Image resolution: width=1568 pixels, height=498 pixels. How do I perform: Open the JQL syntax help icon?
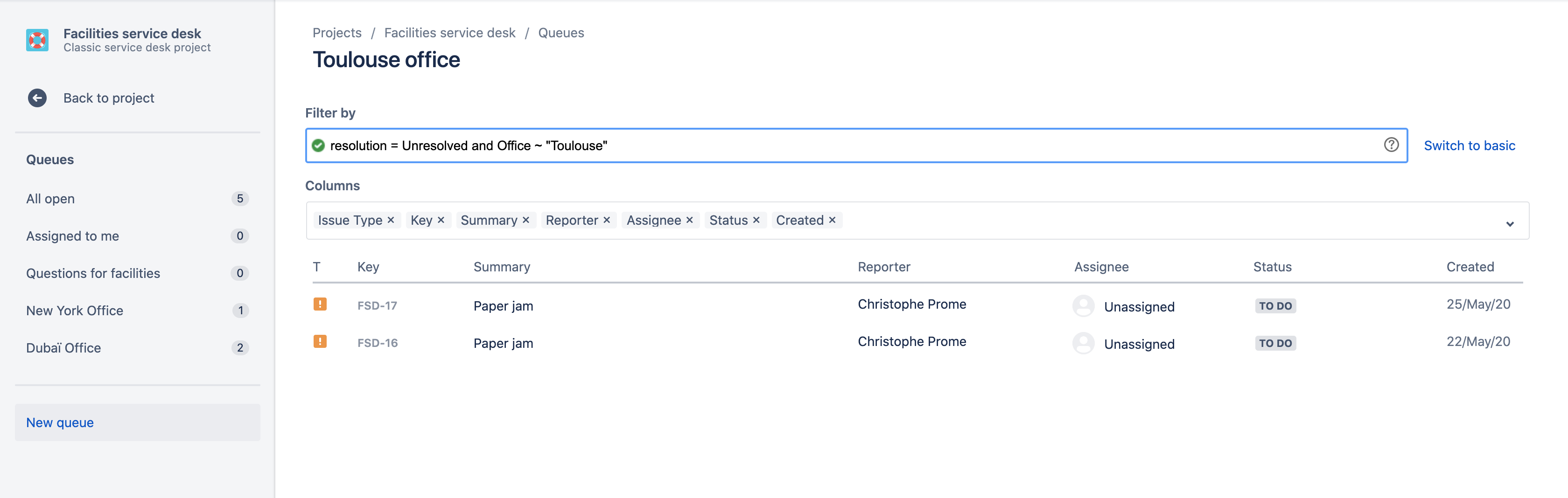[x=1392, y=145]
